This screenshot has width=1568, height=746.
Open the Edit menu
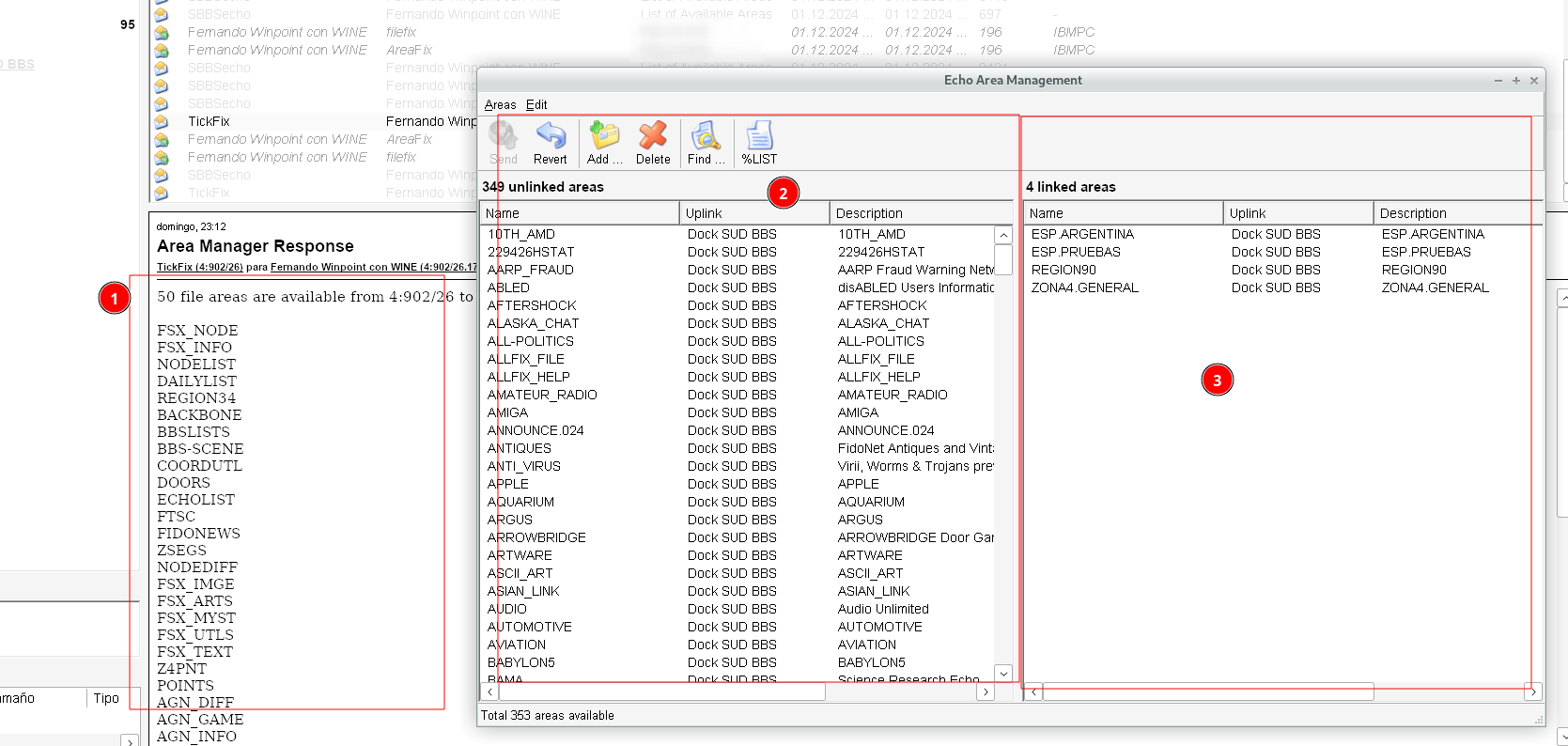(x=536, y=105)
